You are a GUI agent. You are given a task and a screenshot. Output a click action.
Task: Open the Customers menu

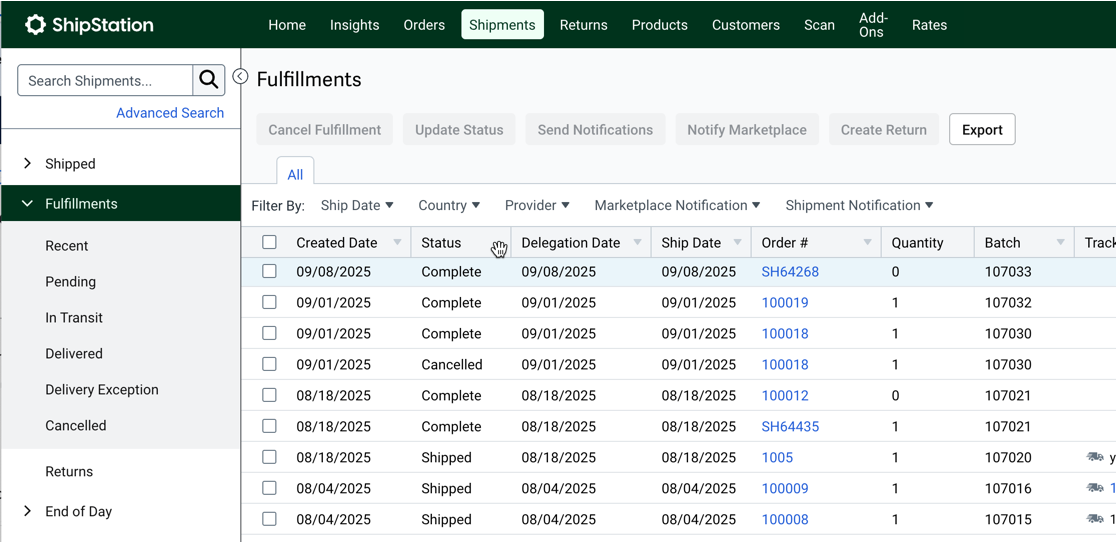tap(746, 25)
